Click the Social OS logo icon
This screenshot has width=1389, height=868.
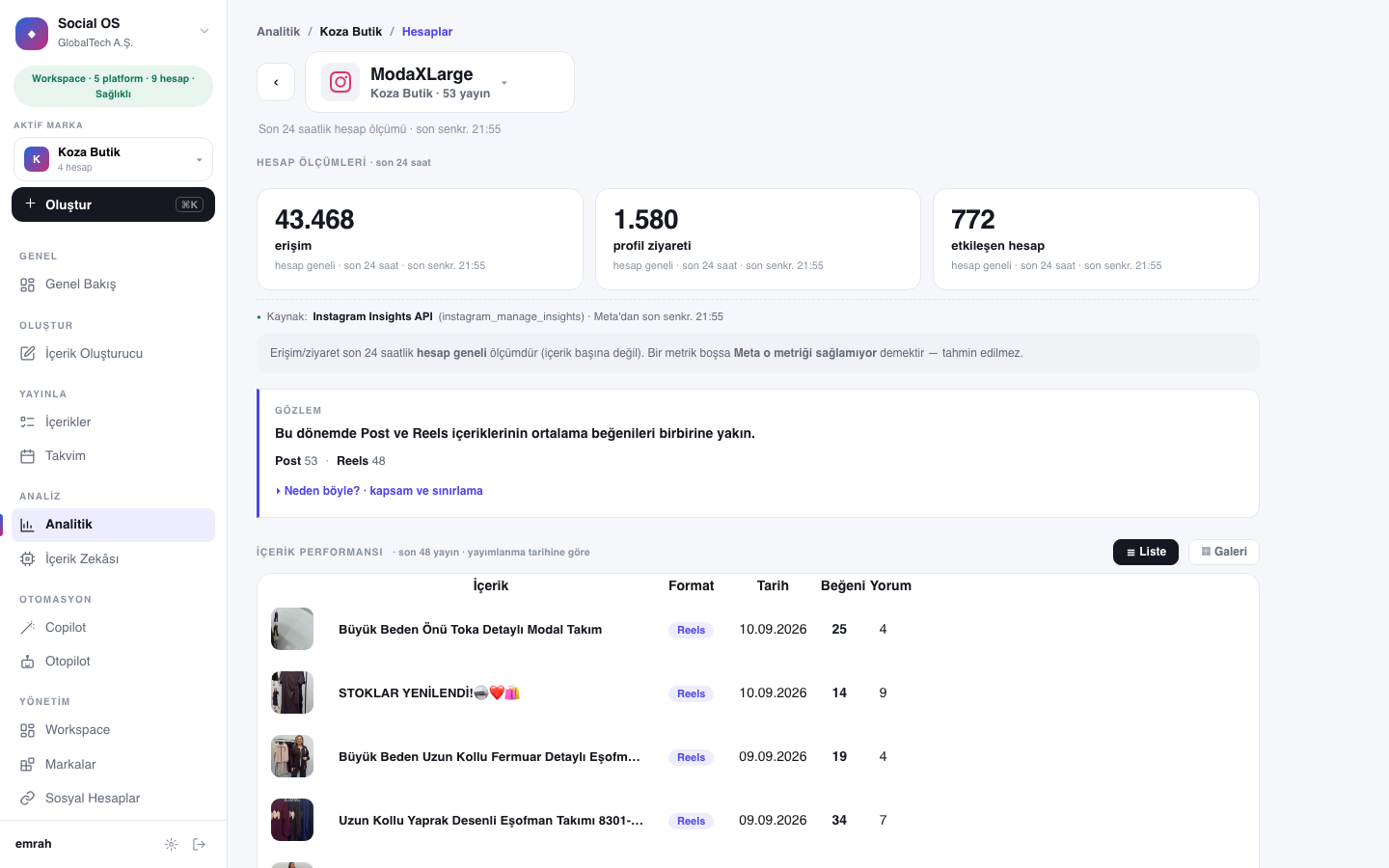tap(32, 33)
